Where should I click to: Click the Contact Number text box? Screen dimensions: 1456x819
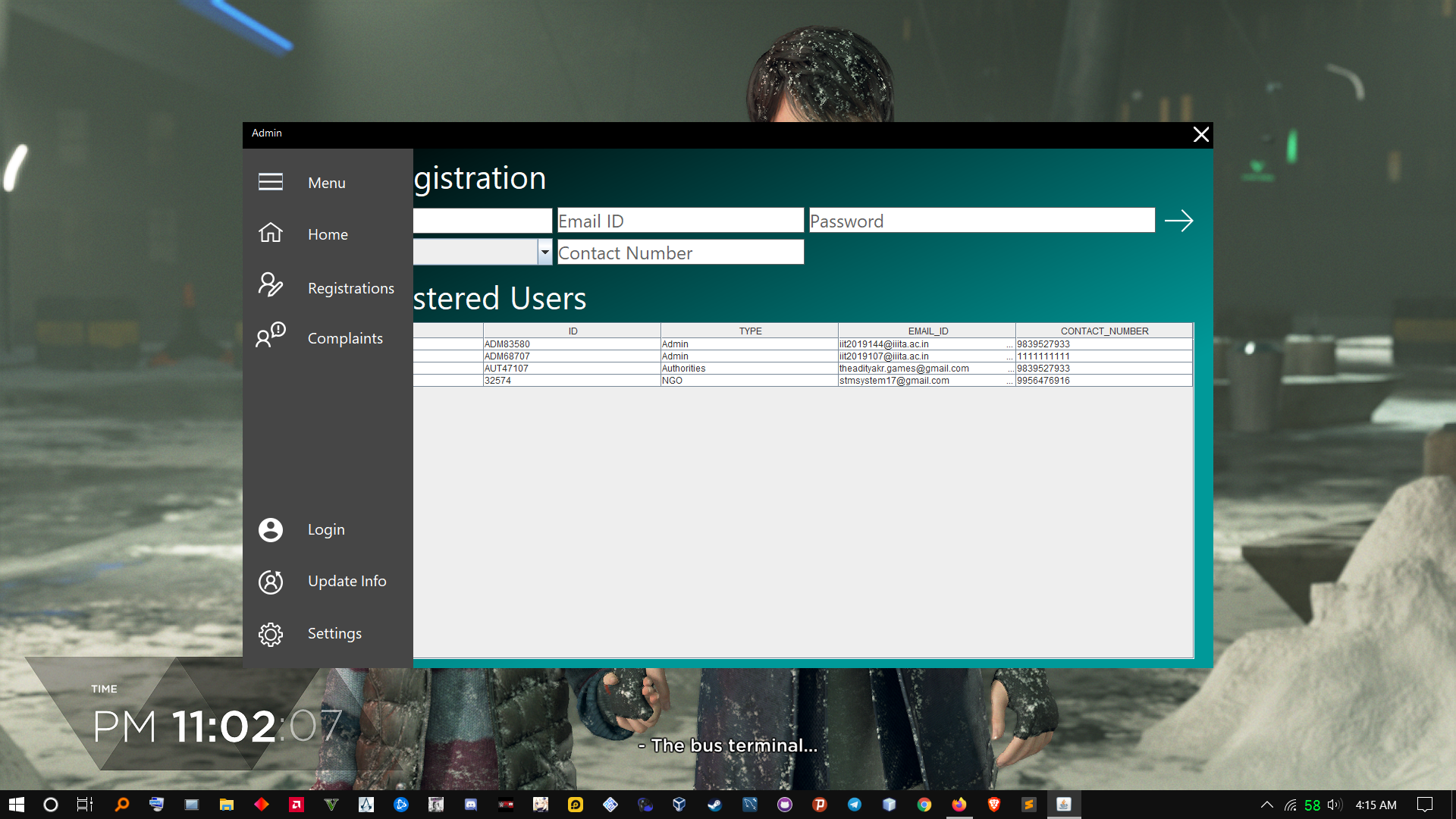[x=680, y=253]
